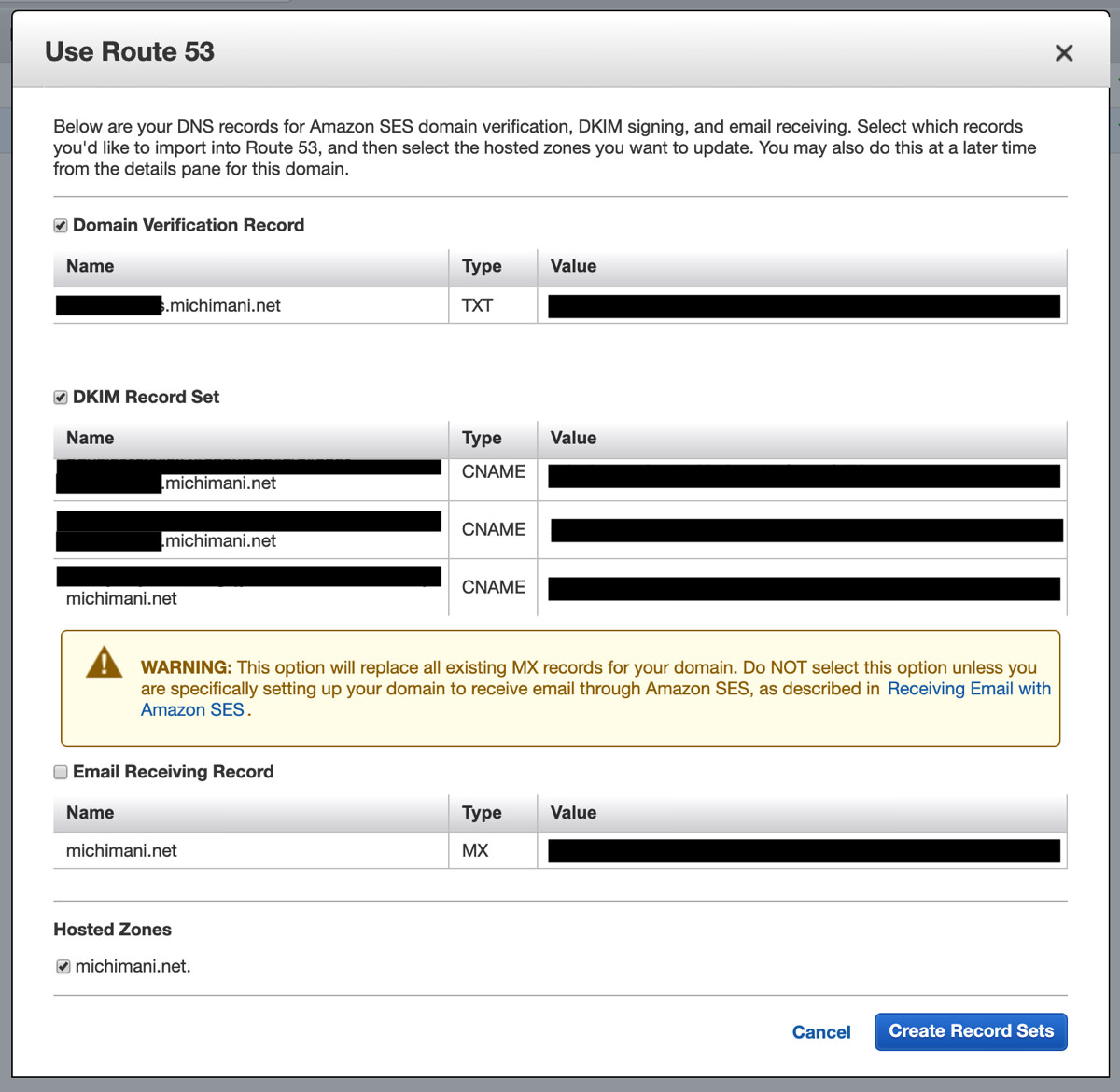Enable the Email Receiving Record option
Image resolution: width=1120 pixels, height=1092 pixels.
(x=60, y=772)
